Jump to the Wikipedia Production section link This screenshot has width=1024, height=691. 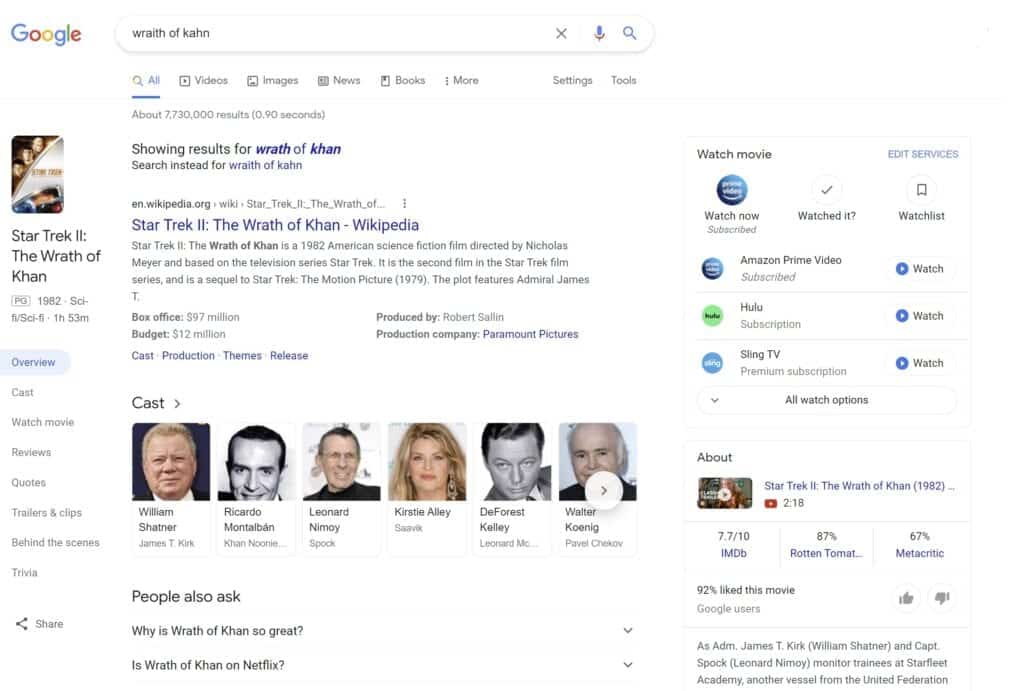(x=188, y=355)
